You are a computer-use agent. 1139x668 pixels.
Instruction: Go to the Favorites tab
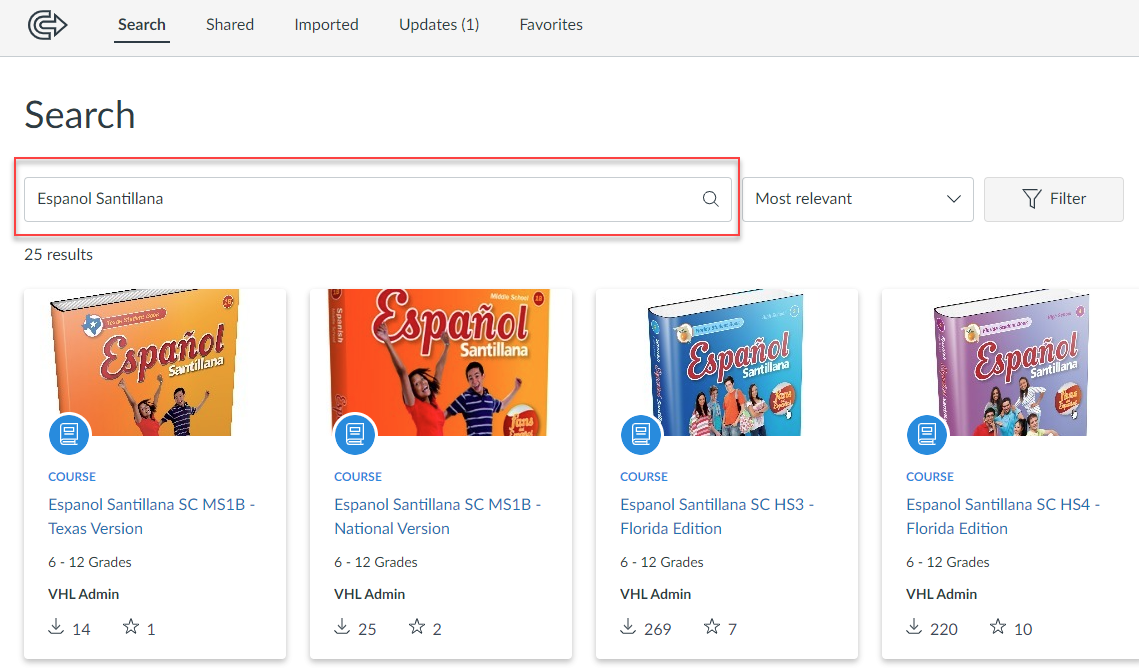[551, 24]
